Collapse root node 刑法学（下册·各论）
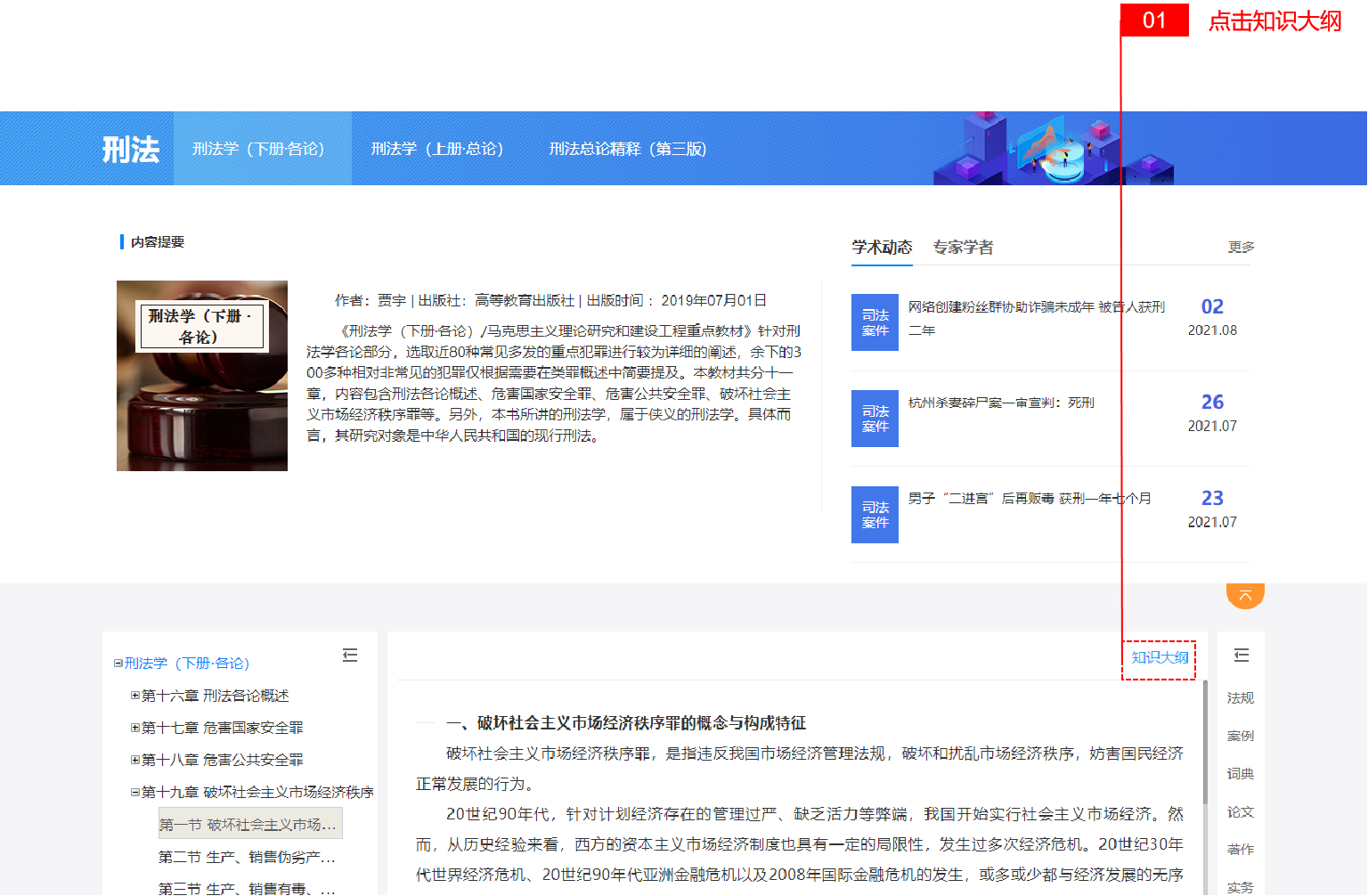Viewport: 1368px width, 896px height. pyautogui.click(x=118, y=664)
